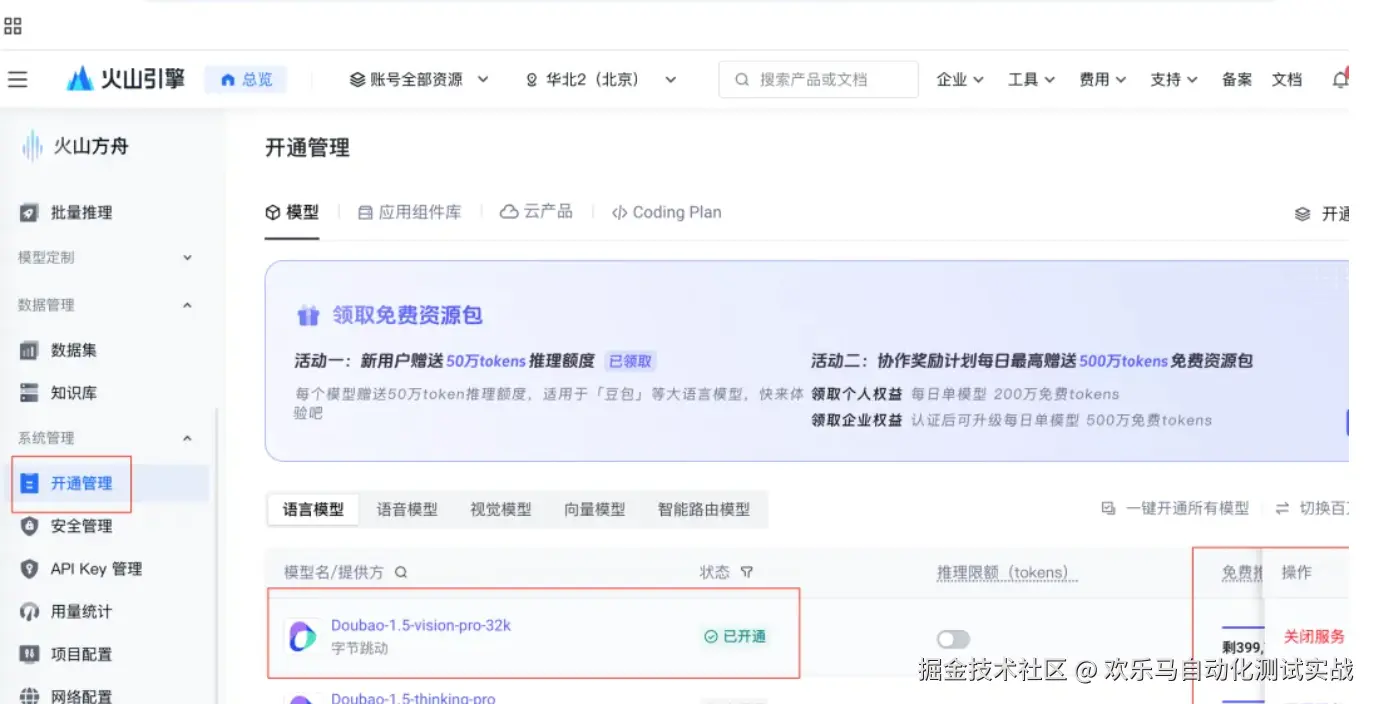Focus the 搜索产品或文档 search box
This screenshot has width=1374, height=704.
point(818,79)
